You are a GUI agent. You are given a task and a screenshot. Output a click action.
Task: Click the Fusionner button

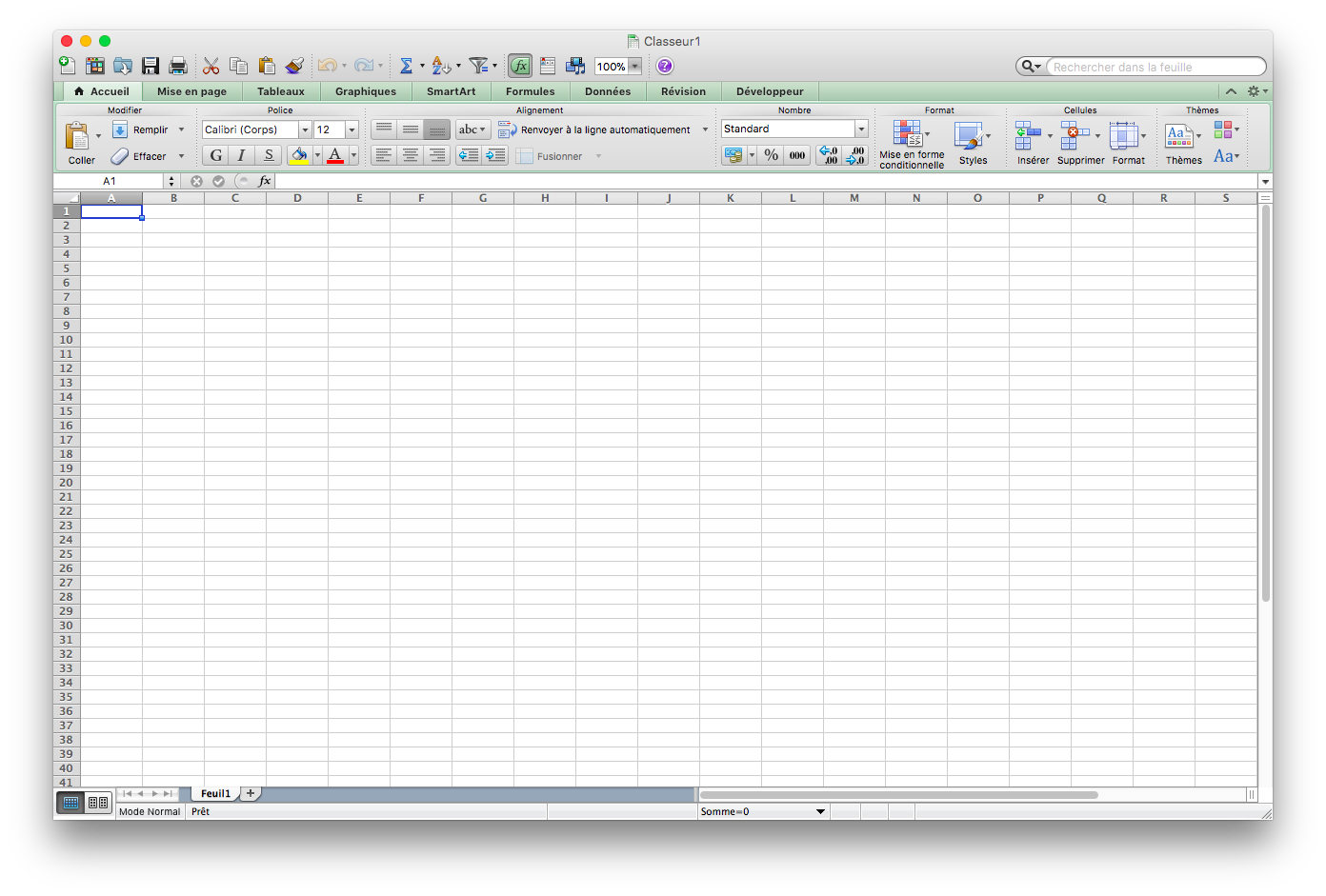557,155
